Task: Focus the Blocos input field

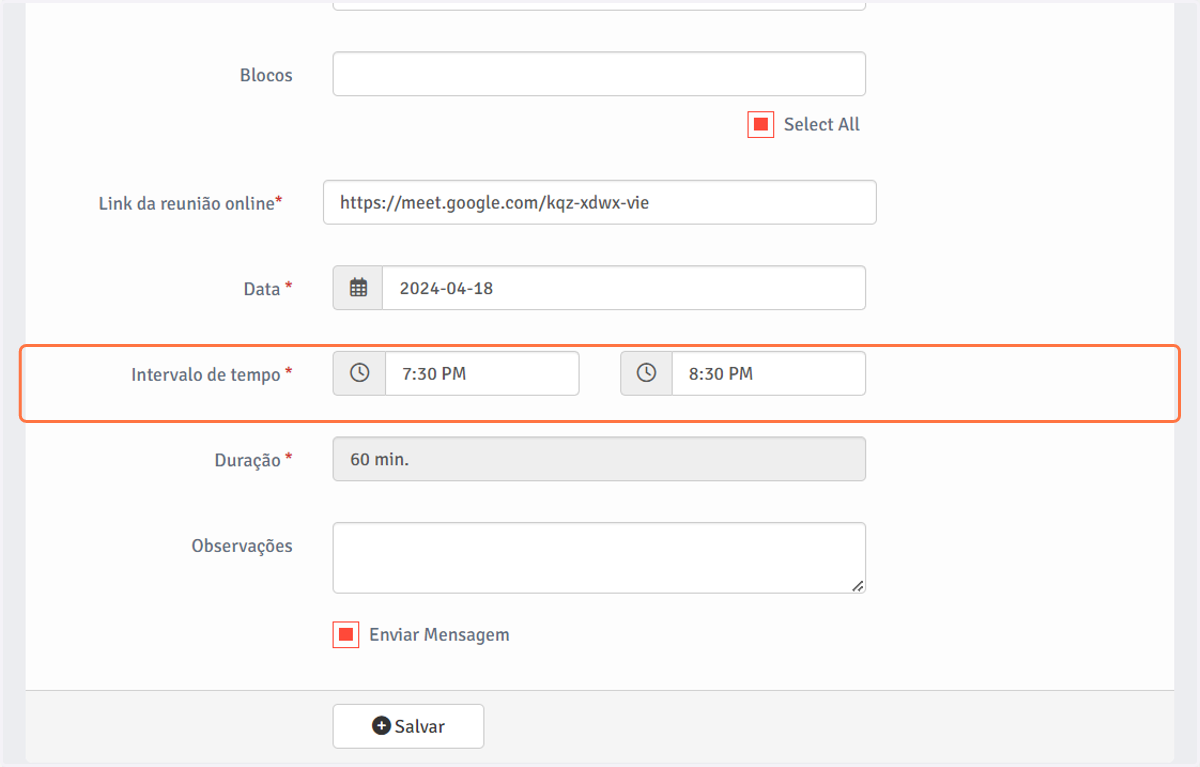Action: point(599,74)
